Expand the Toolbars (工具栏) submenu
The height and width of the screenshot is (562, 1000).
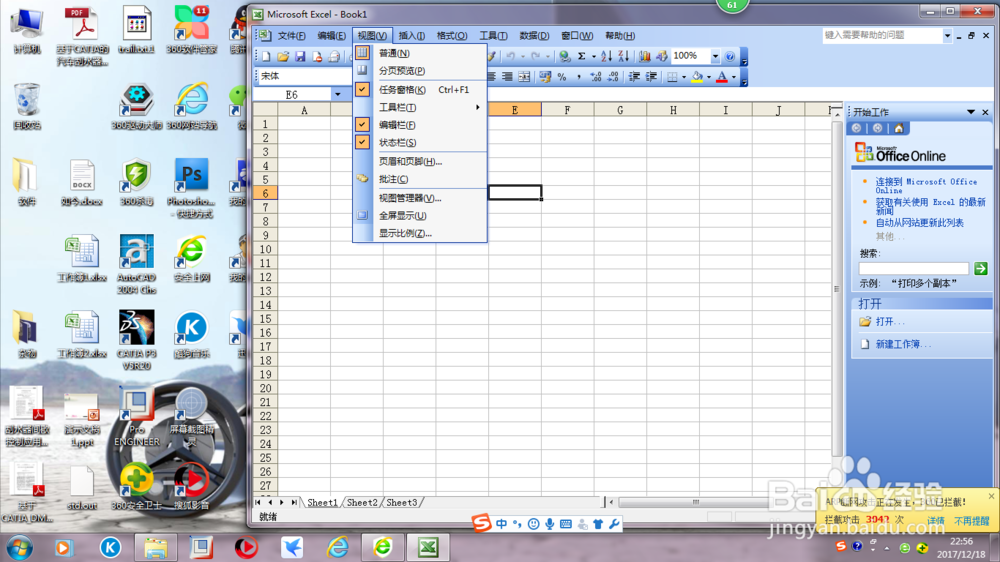pyautogui.click(x=421, y=107)
